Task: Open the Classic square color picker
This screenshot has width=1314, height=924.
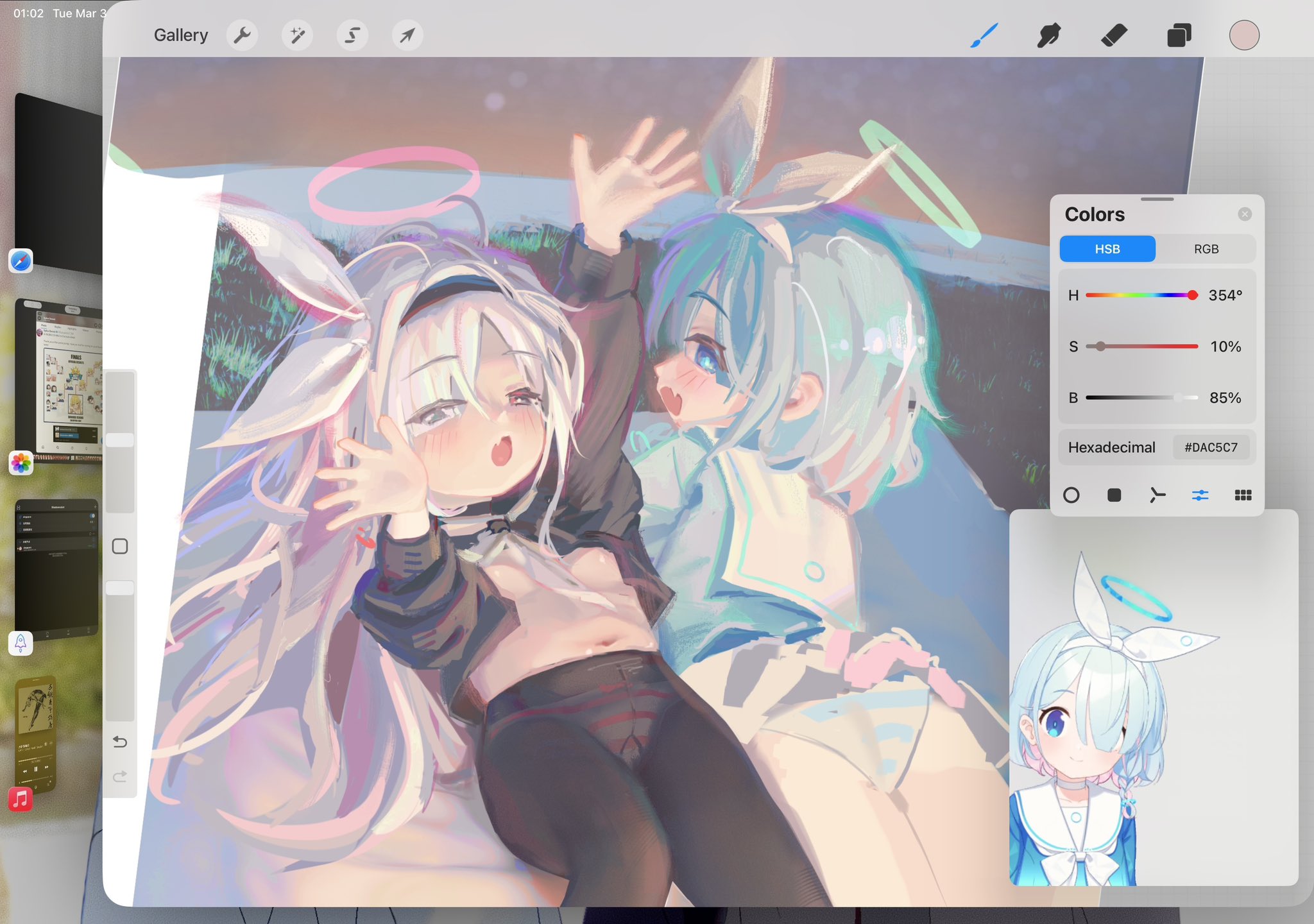Action: click(x=1114, y=495)
